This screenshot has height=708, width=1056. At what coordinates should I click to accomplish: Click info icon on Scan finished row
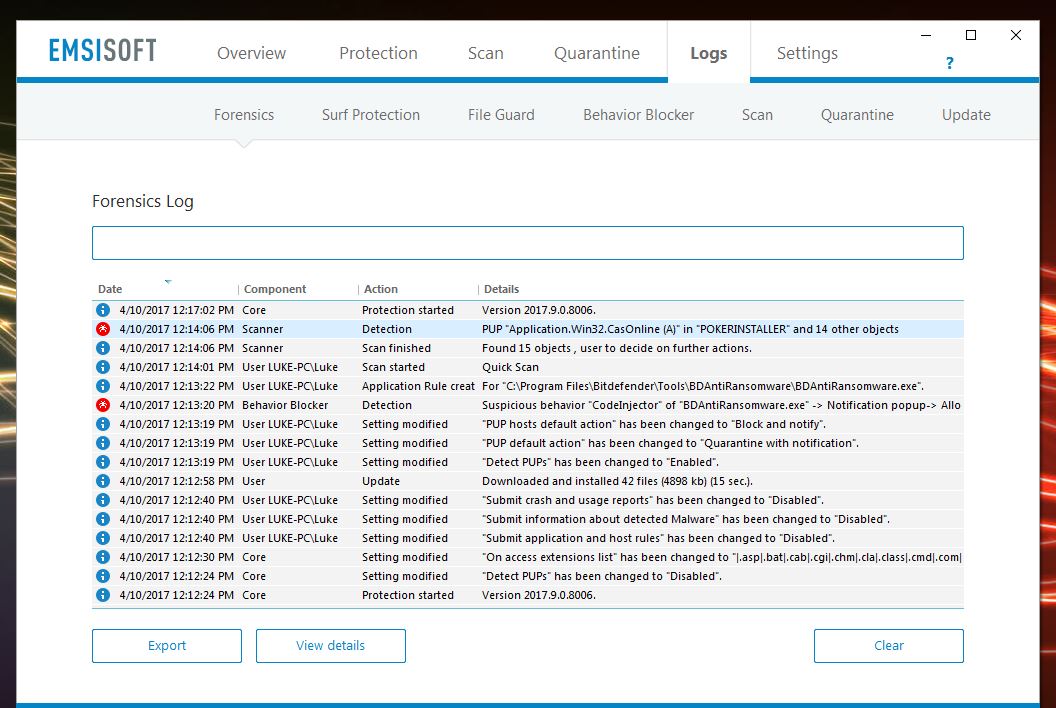[102, 348]
